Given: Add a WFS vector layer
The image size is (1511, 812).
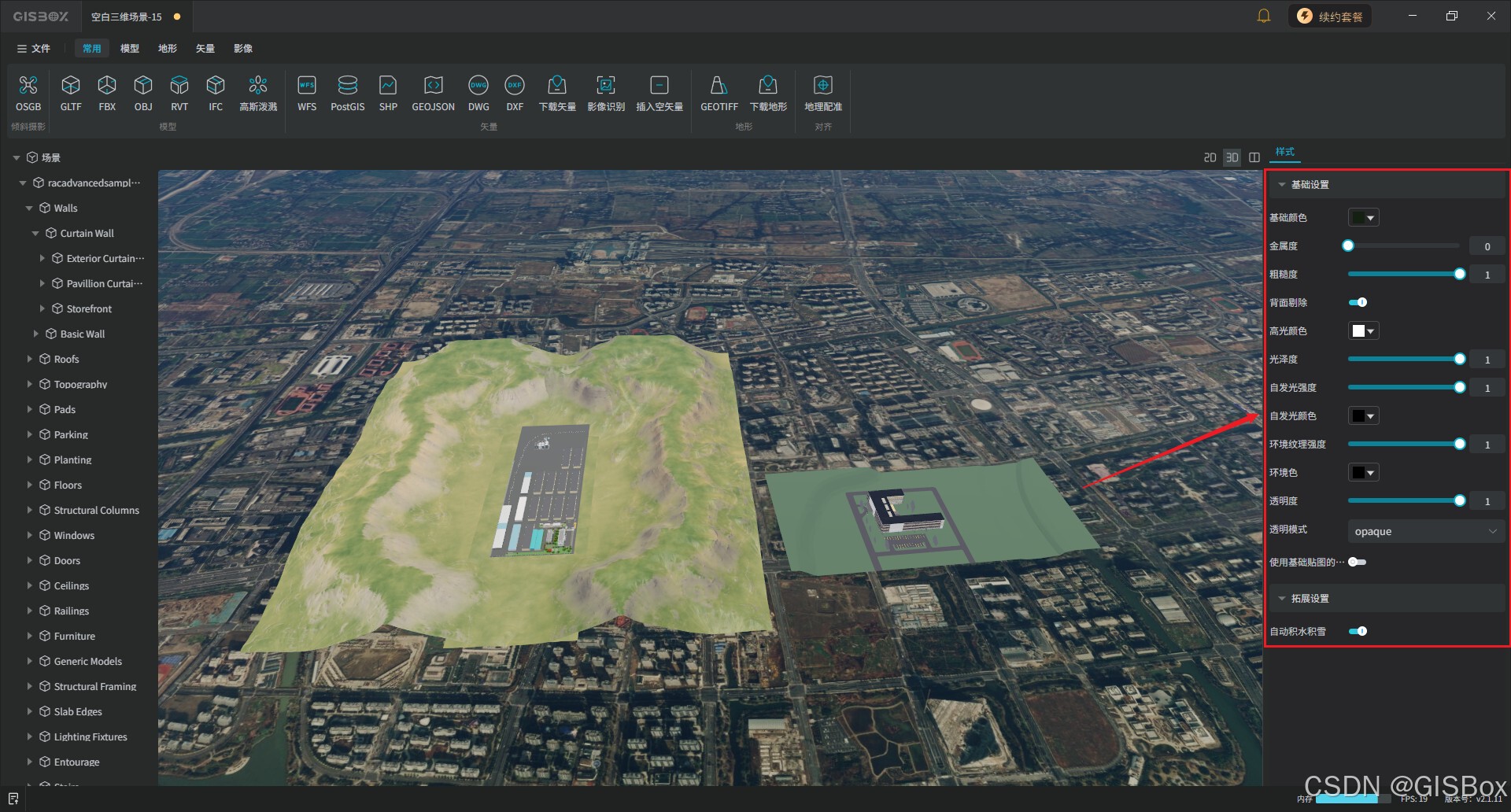Looking at the screenshot, I should 307,93.
